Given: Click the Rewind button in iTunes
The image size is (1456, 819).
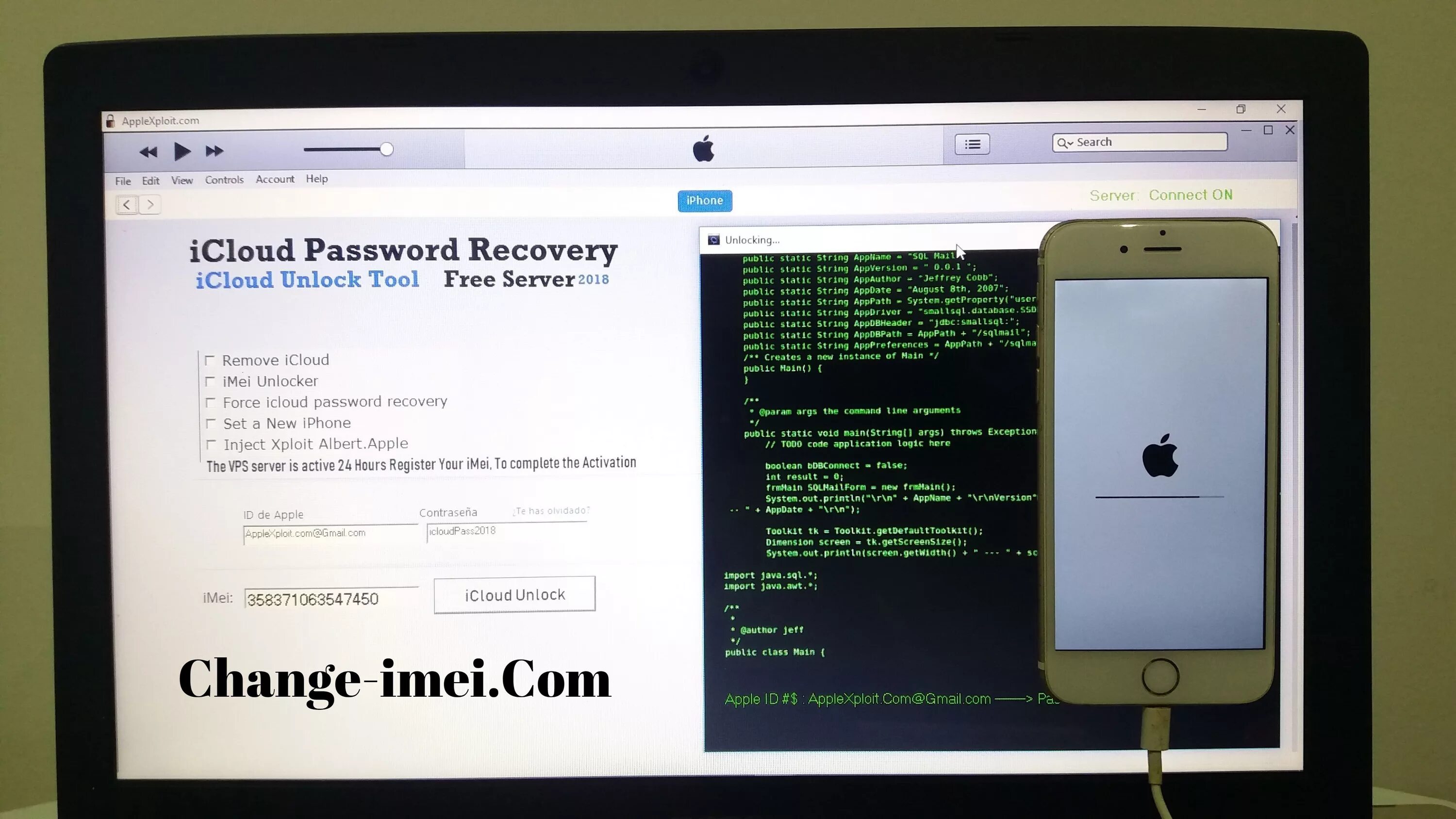Looking at the screenshot, I should [x=149, y=151].
